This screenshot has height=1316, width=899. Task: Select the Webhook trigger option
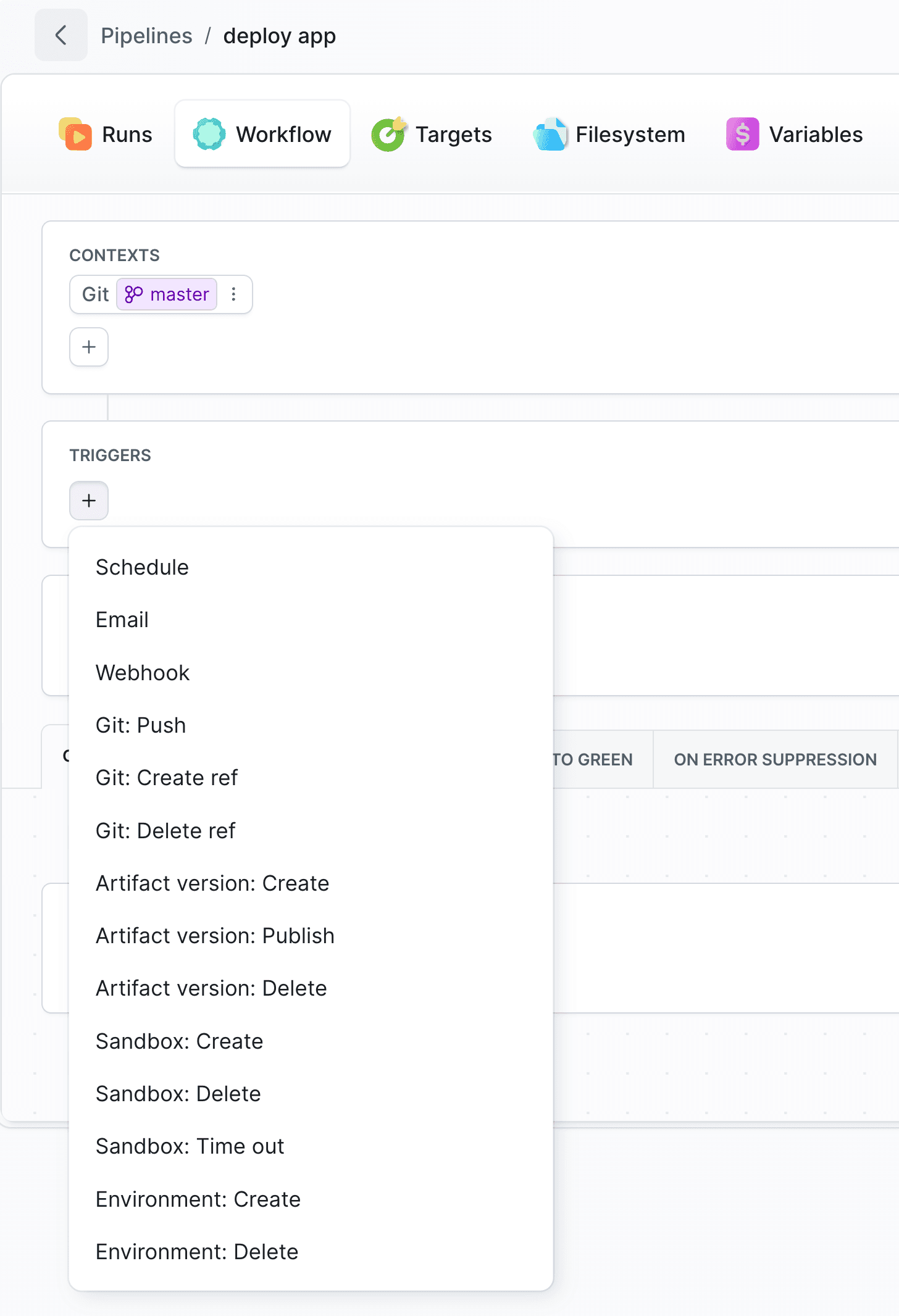143,673
